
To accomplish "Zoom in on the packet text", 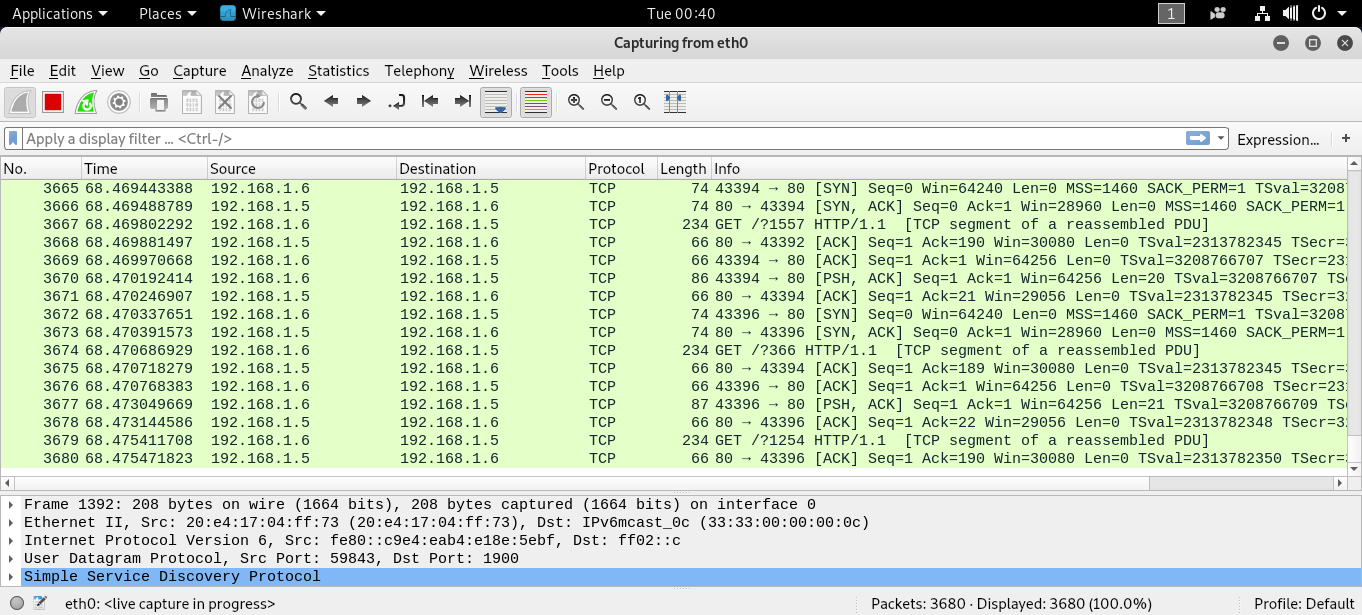I will point(576,101).
